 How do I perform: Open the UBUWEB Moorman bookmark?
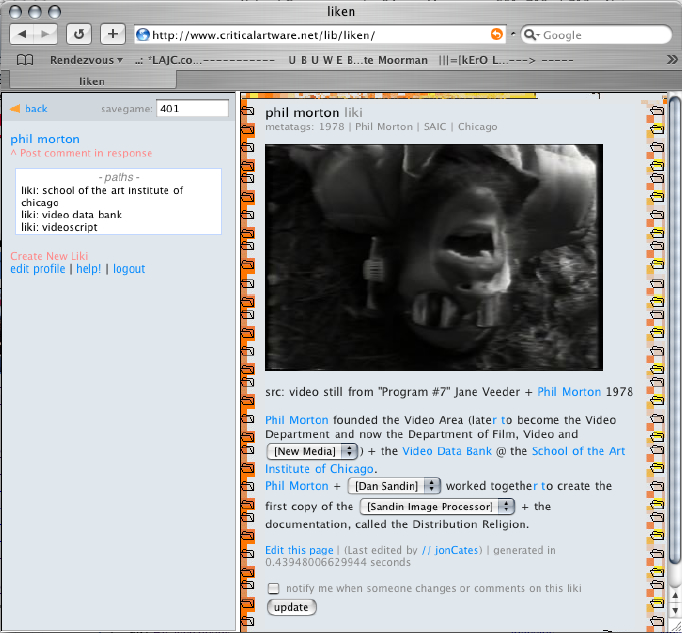[x=358, y=60]
